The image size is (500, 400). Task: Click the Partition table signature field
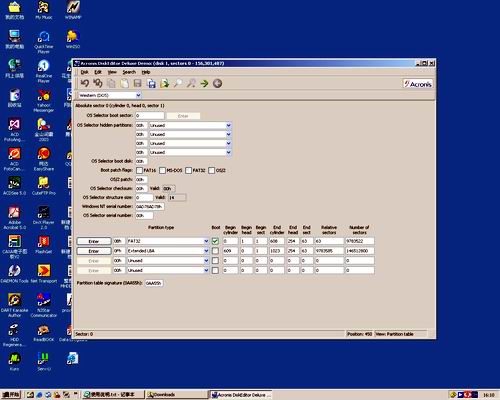pos(154,283)
